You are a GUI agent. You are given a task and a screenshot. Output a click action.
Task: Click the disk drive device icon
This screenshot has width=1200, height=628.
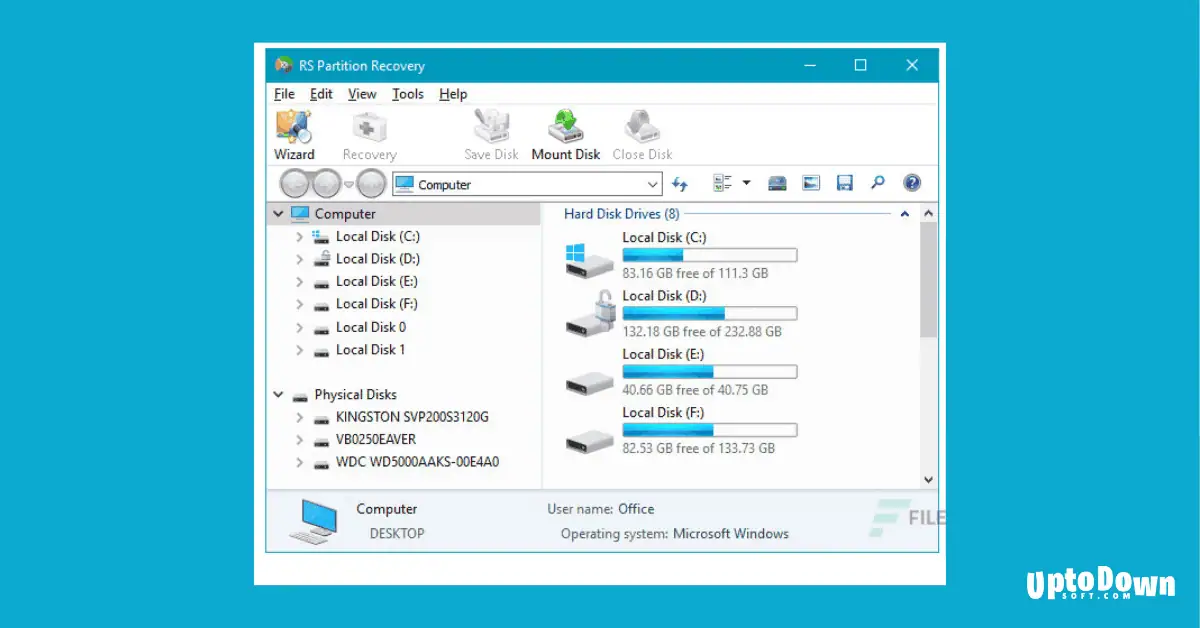[777, 183]
